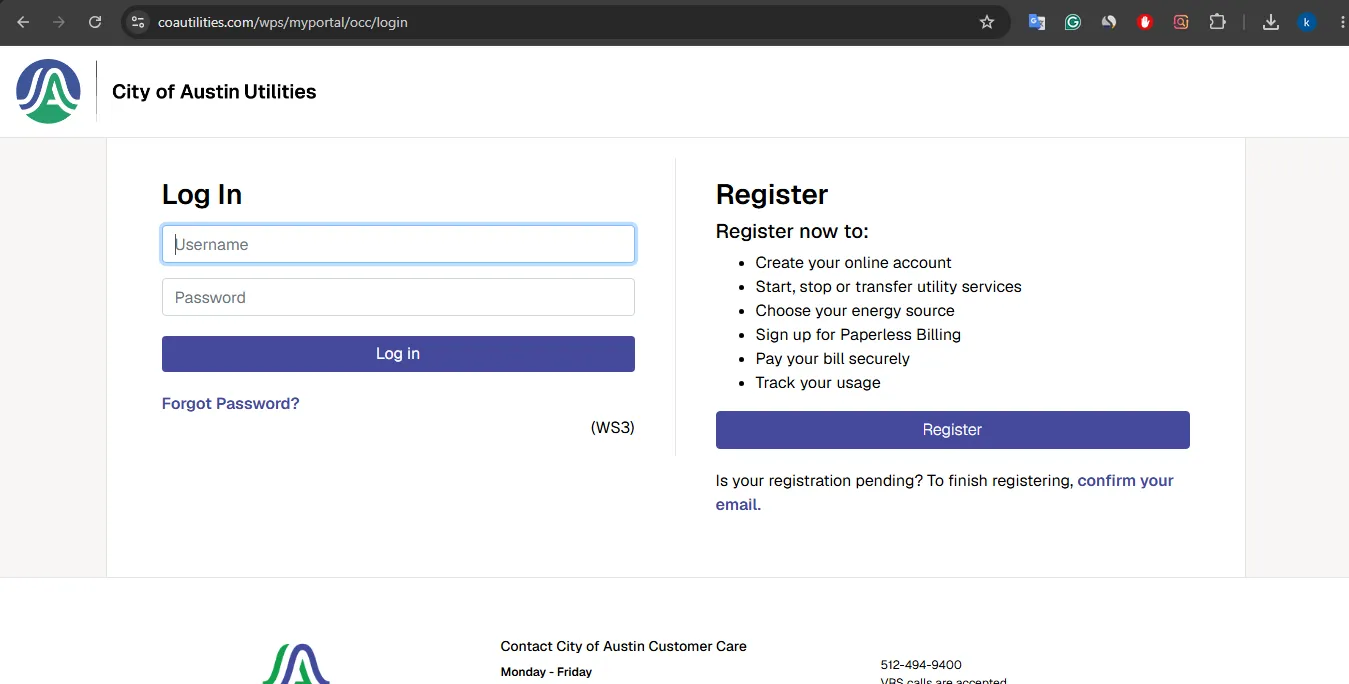The image size is (1349, 684).
Task: Click the browser back arrow
Action: click(x=23, y=22)
